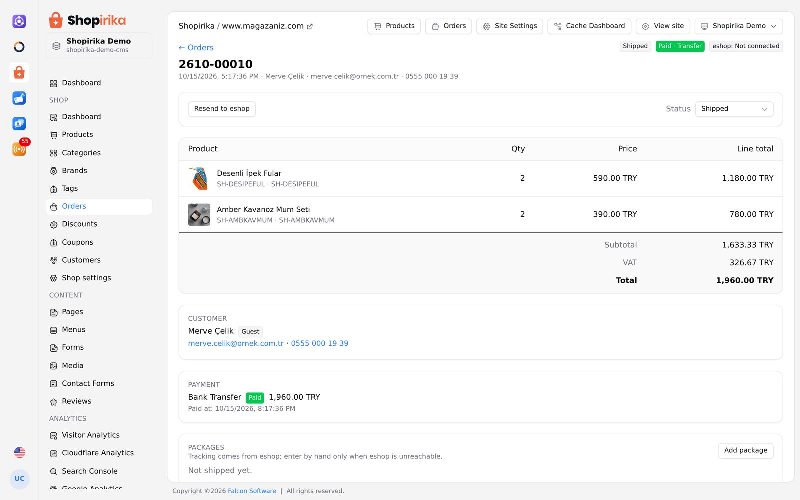Change language via the US flag icon
Screen dimensions: 800x500
[x=19, y=452]
